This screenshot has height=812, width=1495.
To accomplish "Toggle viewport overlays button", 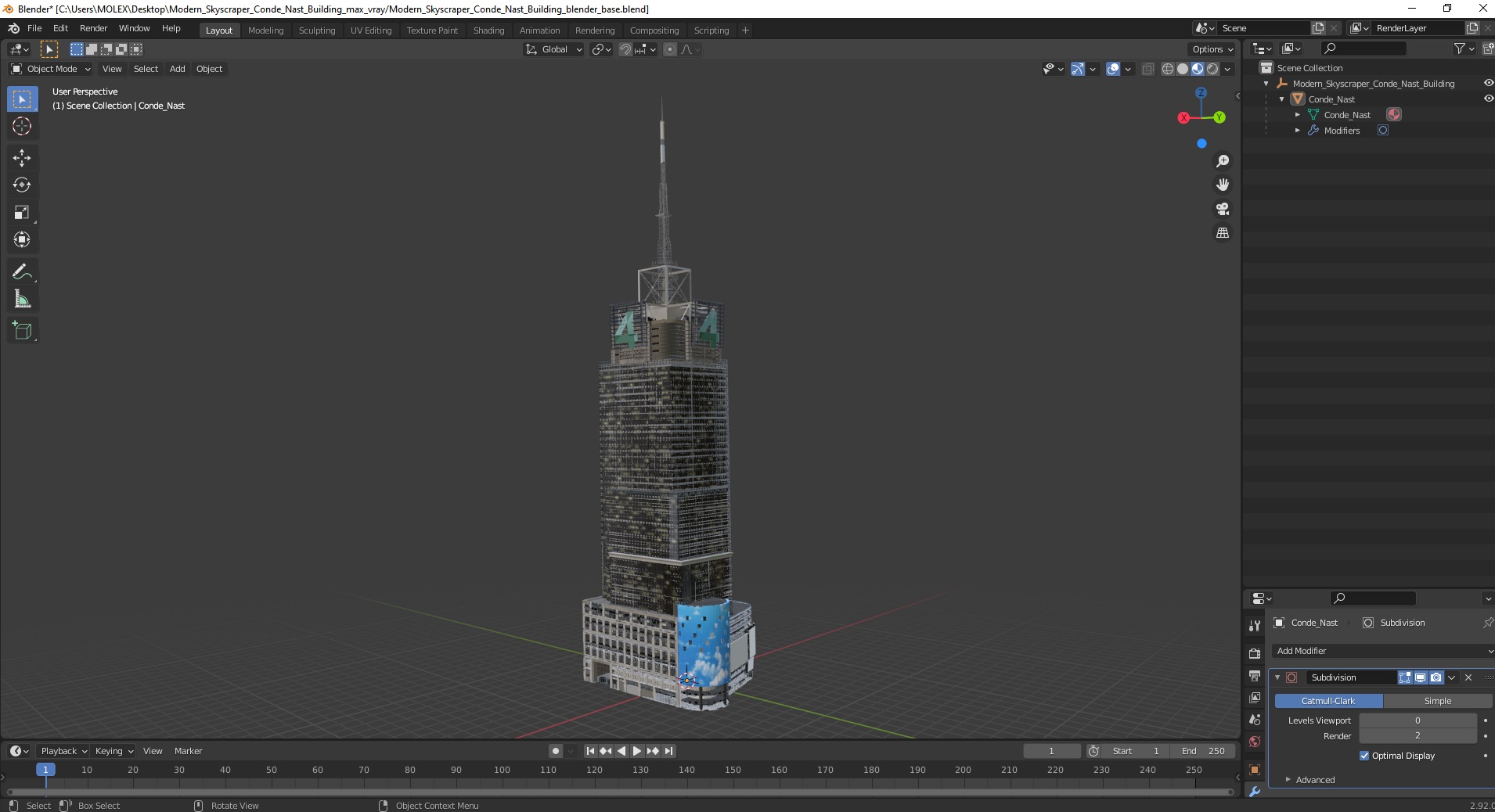I will tap(1113, 69).
